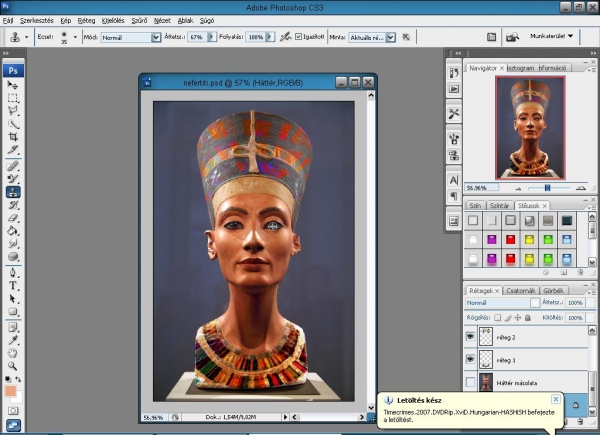Lock layer position

click(x=518, y=318)
